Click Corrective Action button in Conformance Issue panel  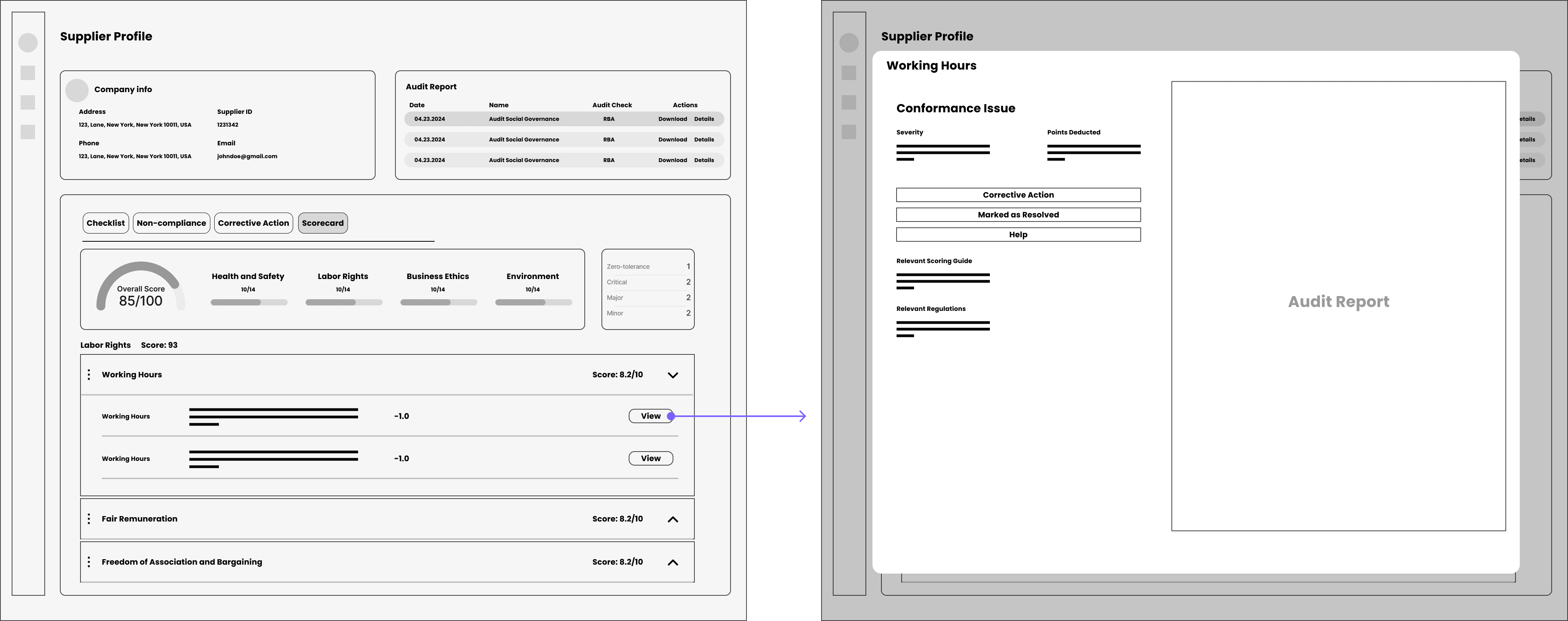(x=1018, y=195)
